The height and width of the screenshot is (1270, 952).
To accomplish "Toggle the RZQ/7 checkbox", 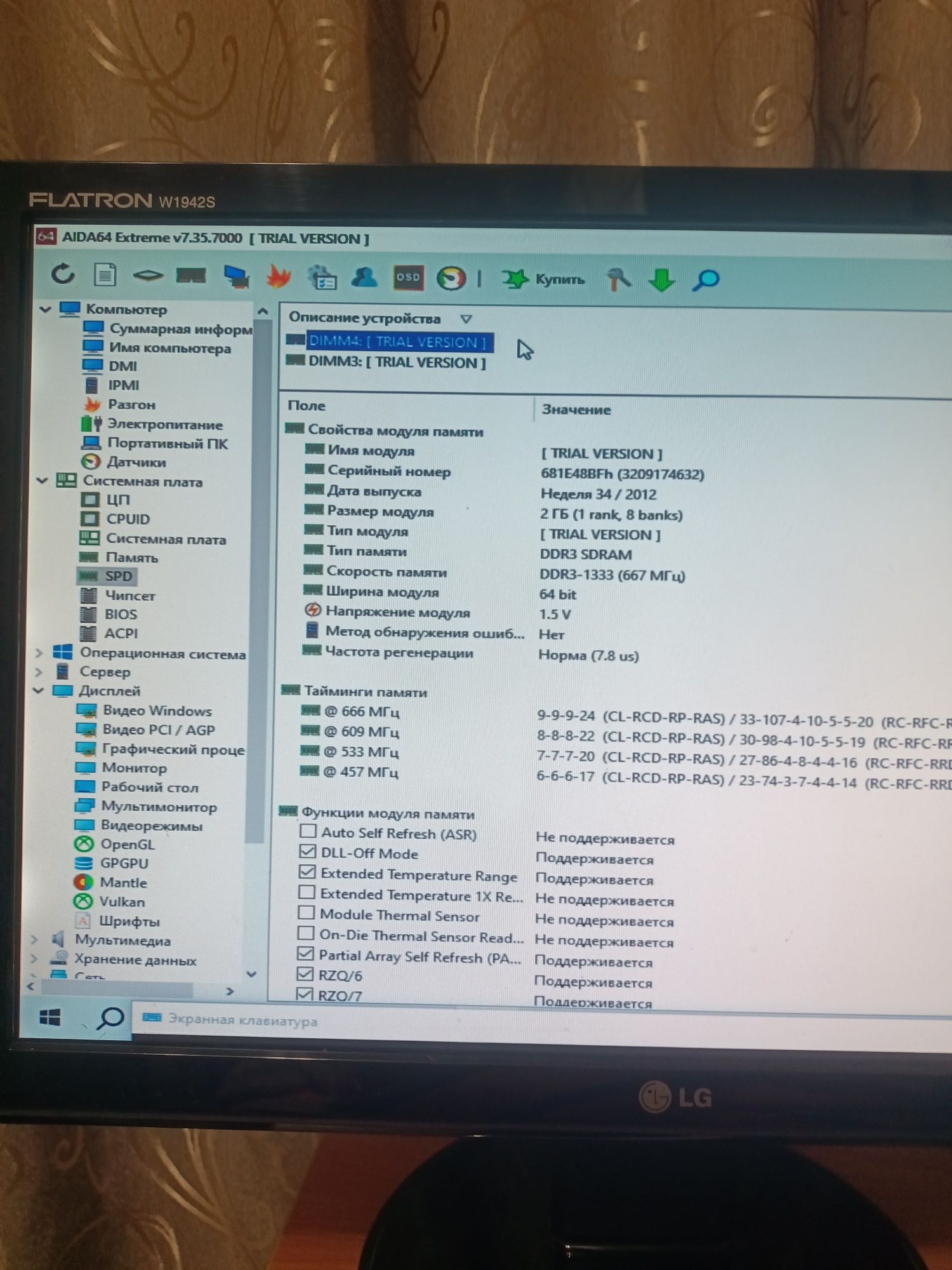I will pyautogui.click(x=305, y=993).
